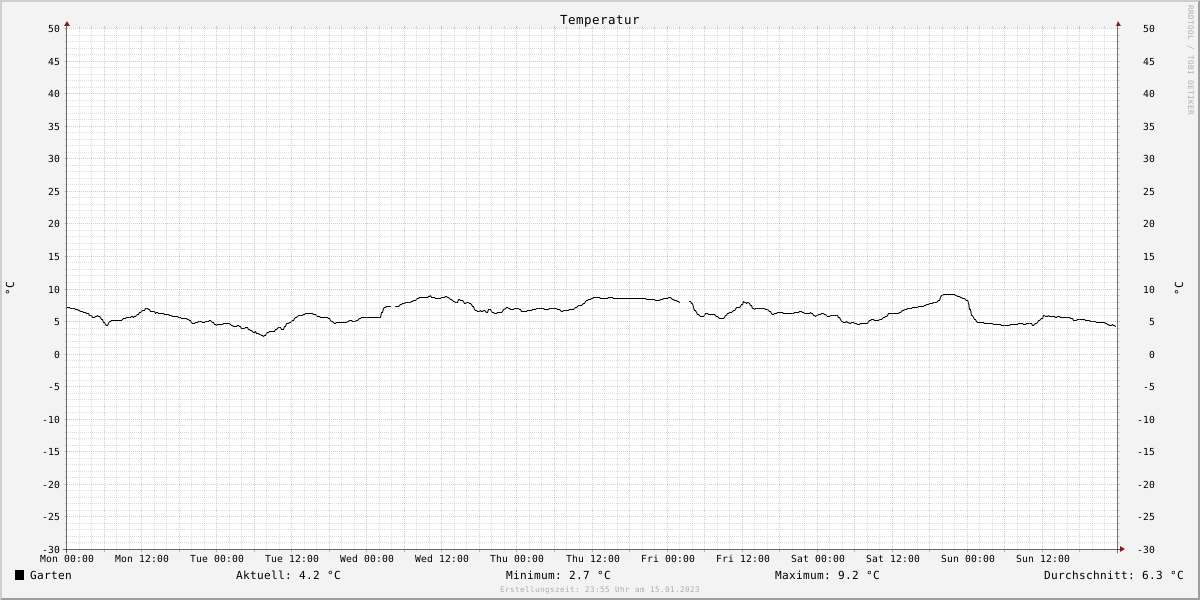Select the Maximum: 9.2 °C value
The height and width of the screenshot is (600, 1200).
(x=827, y=575)
